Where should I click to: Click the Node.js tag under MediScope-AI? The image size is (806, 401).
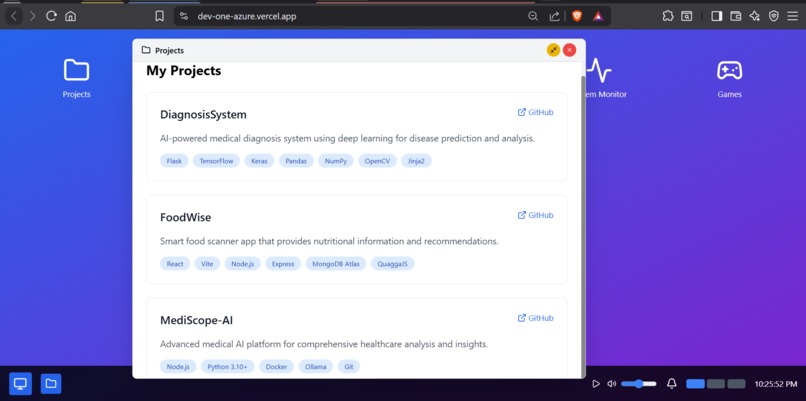[x=178, y=367]
